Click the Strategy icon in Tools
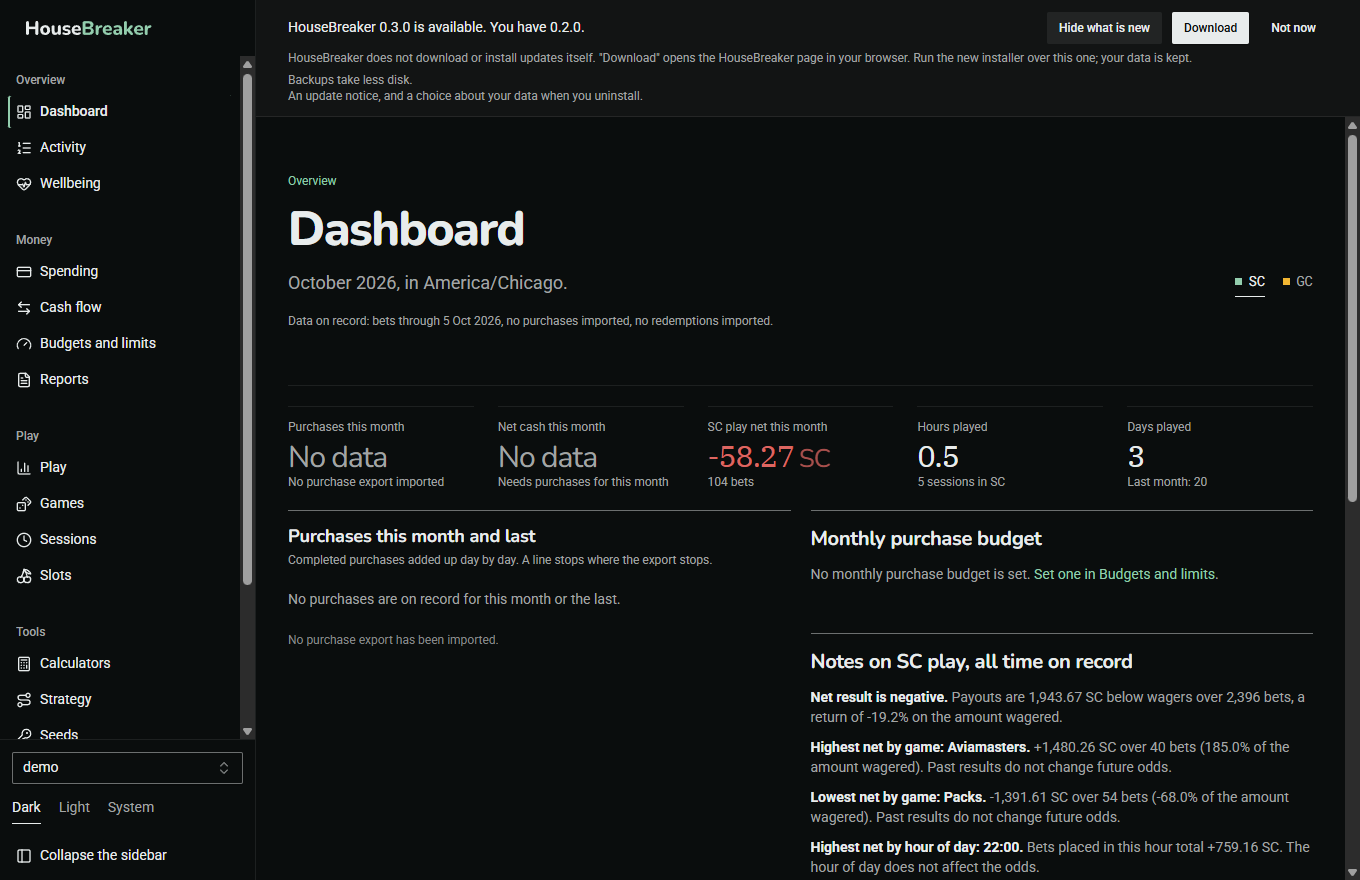 coord(24,699)
